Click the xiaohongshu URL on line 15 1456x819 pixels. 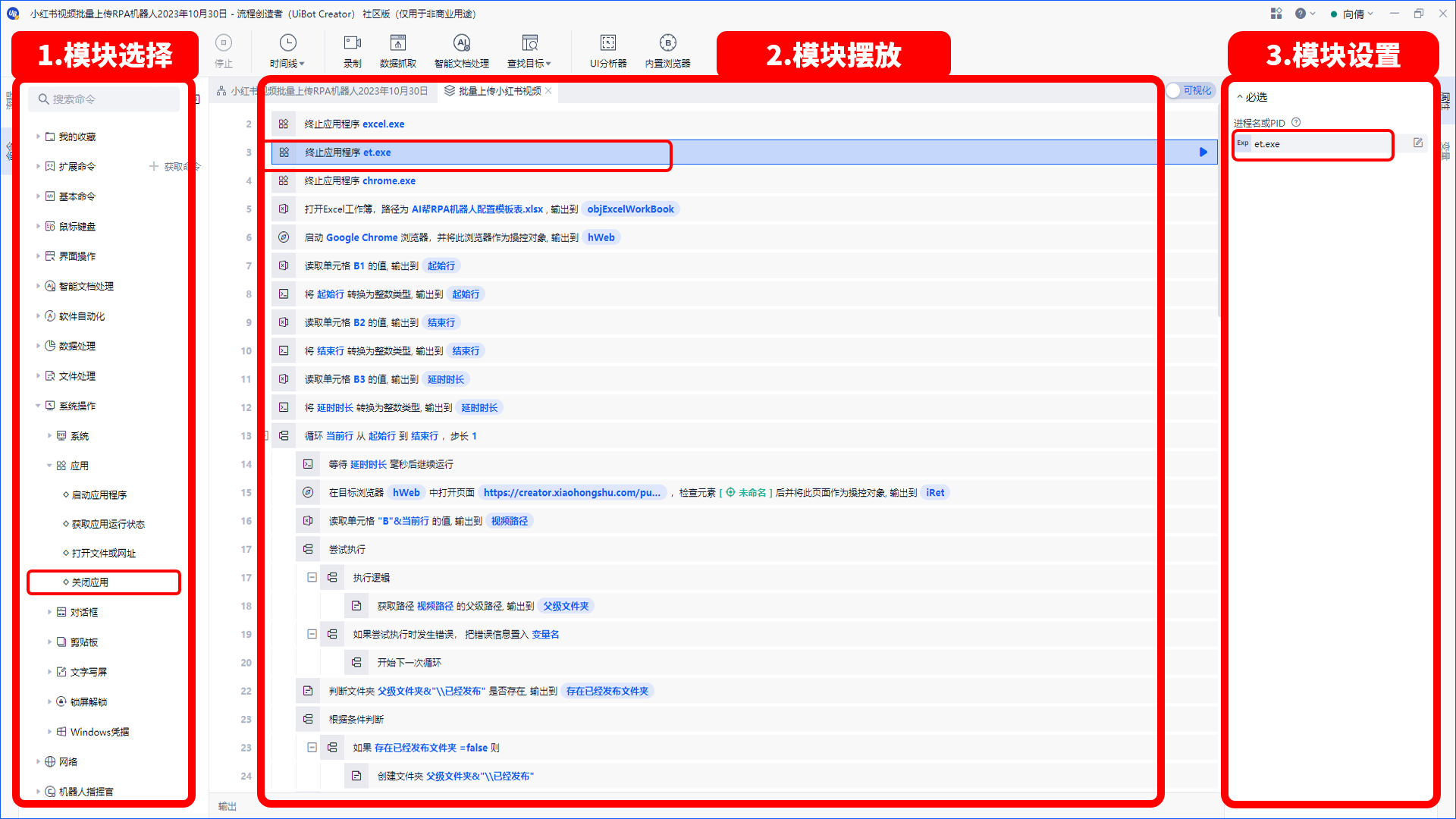click(573, 493)
